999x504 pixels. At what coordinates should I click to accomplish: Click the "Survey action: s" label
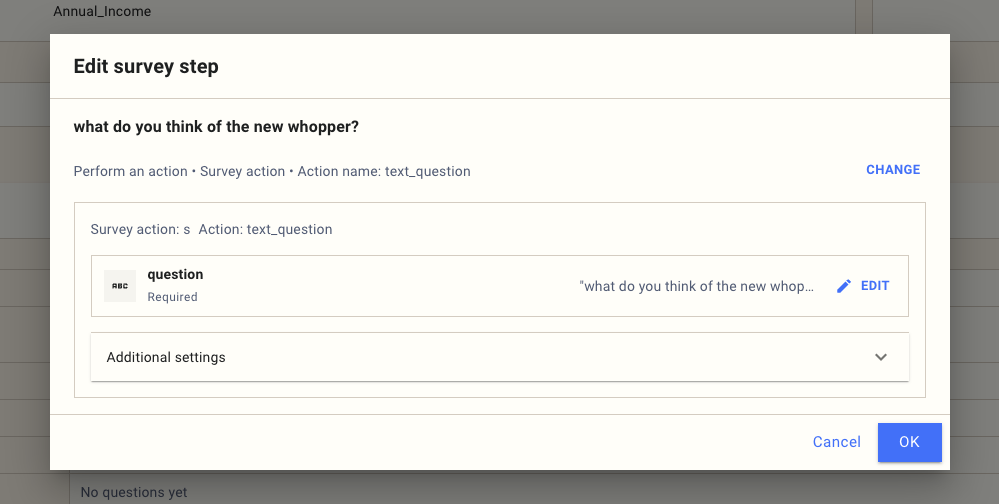point(140,229)
